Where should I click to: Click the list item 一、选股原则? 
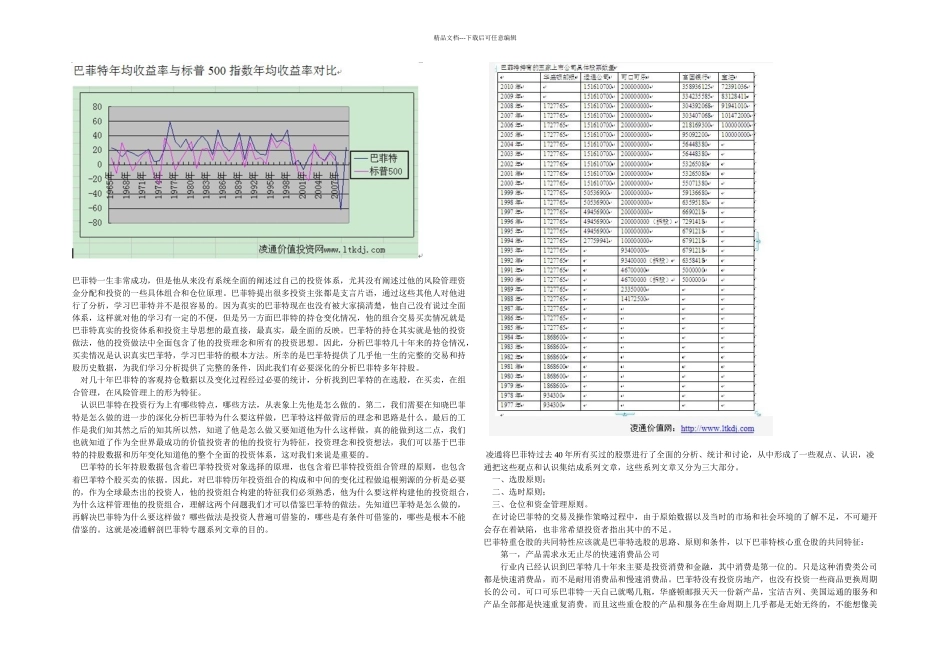click(519, 479)
